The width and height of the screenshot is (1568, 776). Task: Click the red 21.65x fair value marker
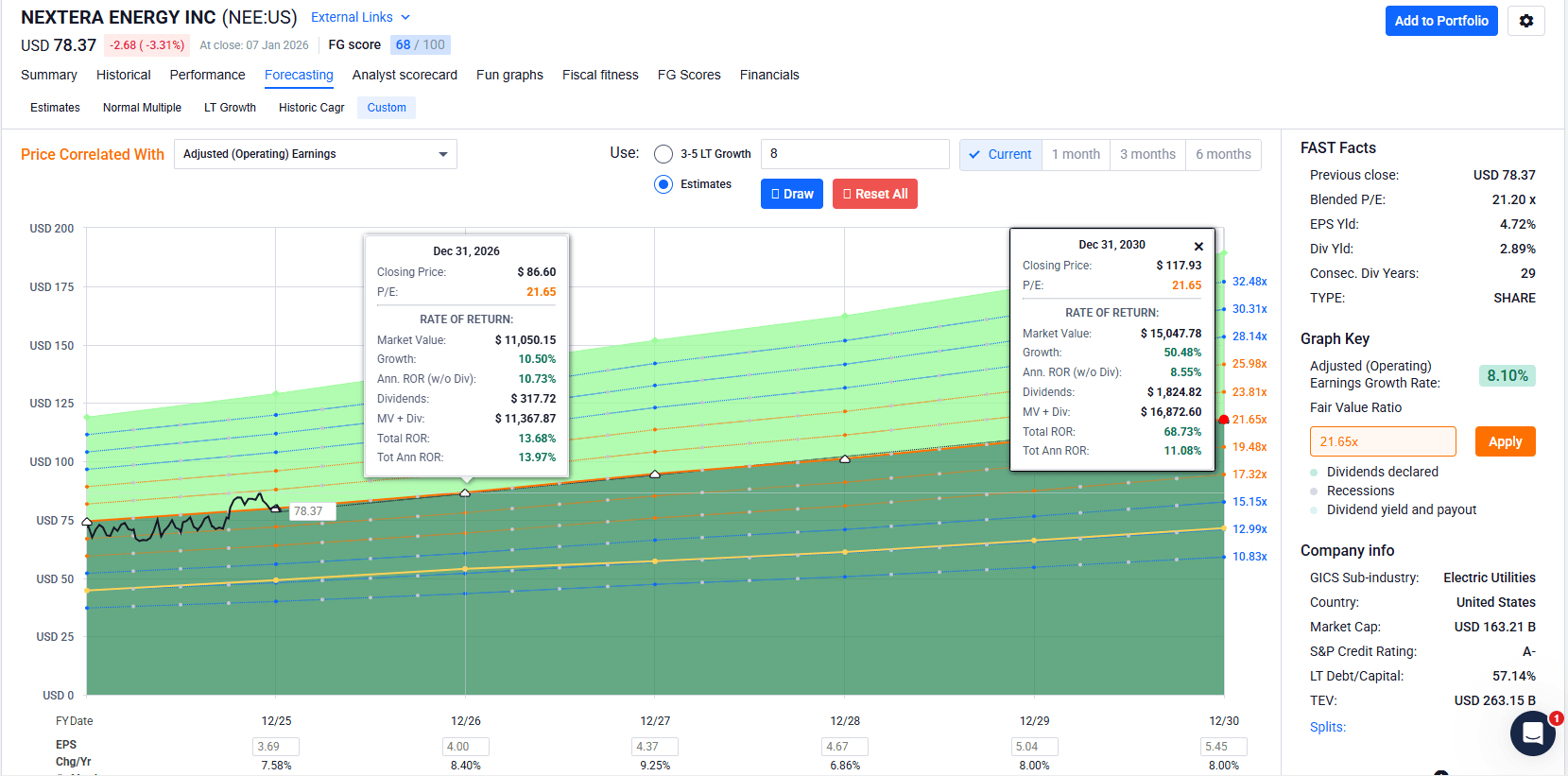click(x=1224, y=420)
